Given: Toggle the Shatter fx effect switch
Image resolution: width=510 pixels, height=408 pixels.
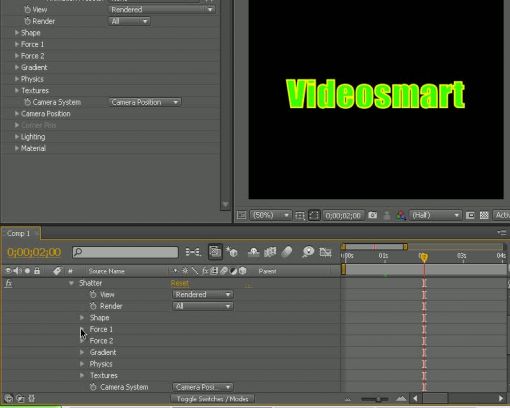Looking at the screenshot, I should [x=9, y=283].
